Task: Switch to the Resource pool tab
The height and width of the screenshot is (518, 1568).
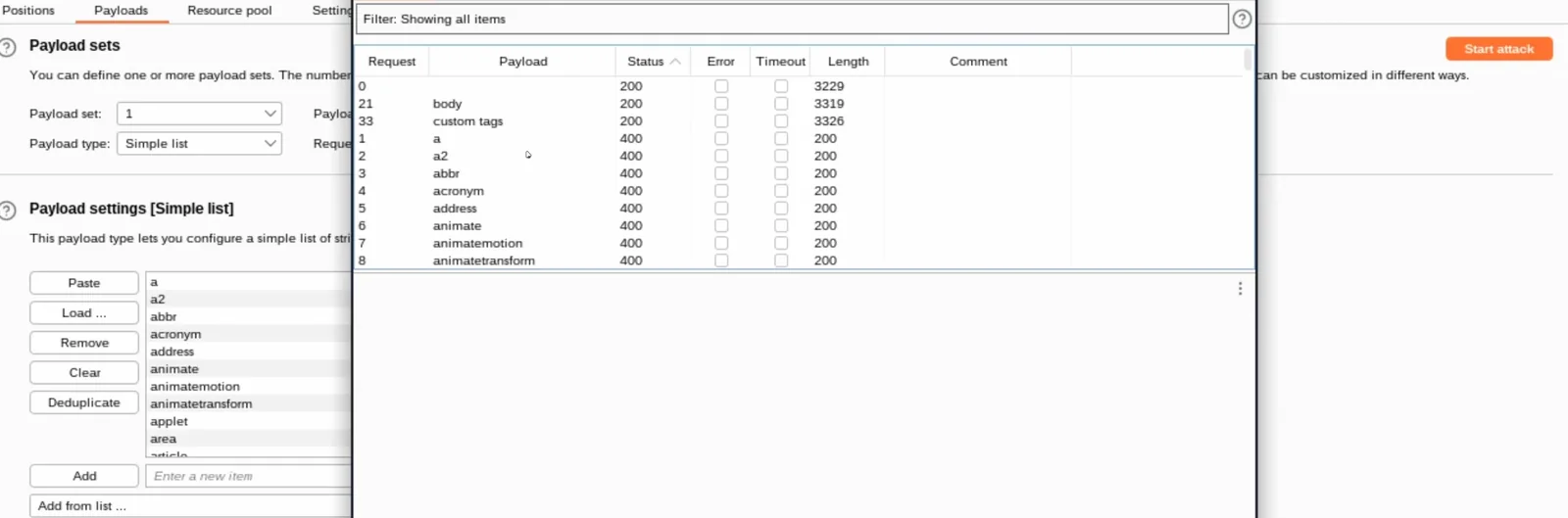Action: coord(229,11)
